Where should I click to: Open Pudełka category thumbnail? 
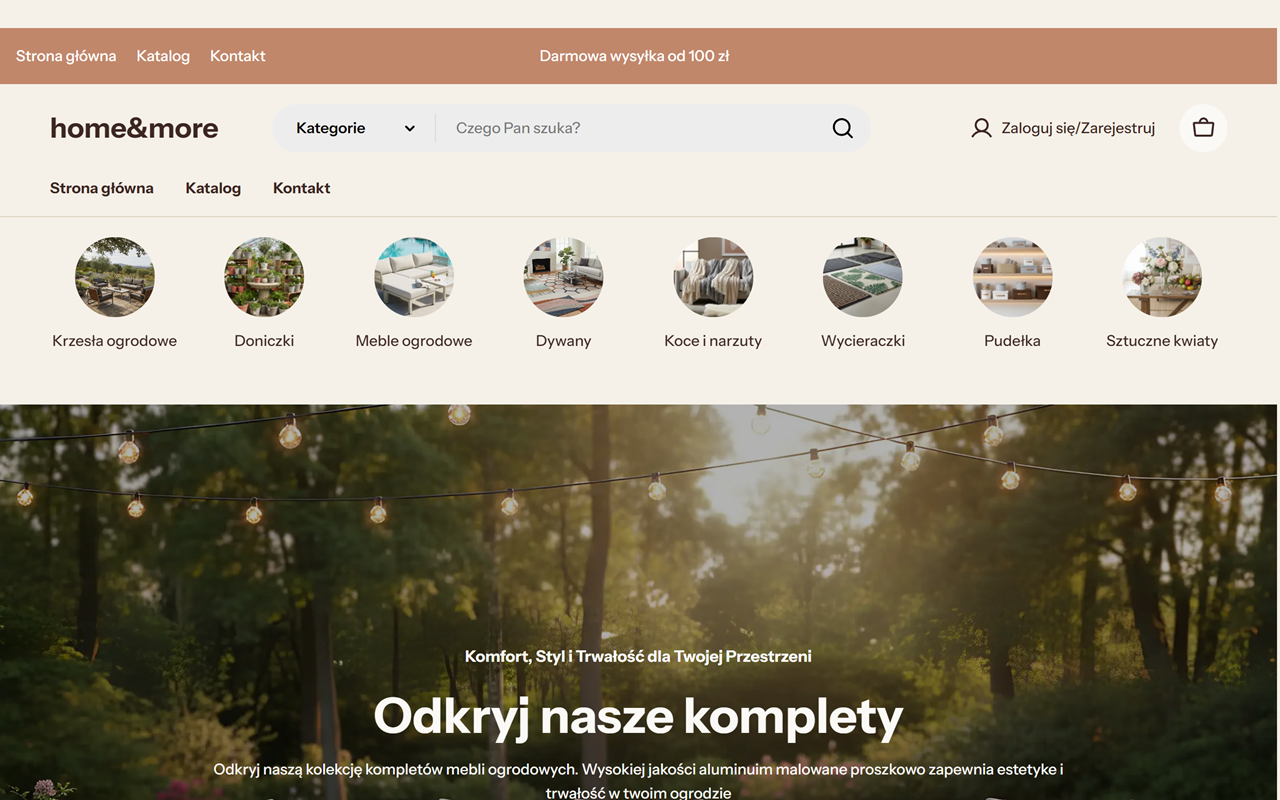1012,277
